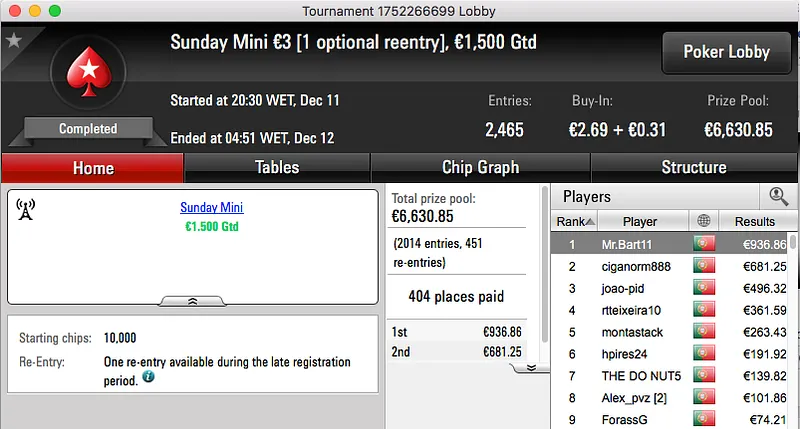
Task: Open the Sunday Mini link
Action: tap(212, 208)
